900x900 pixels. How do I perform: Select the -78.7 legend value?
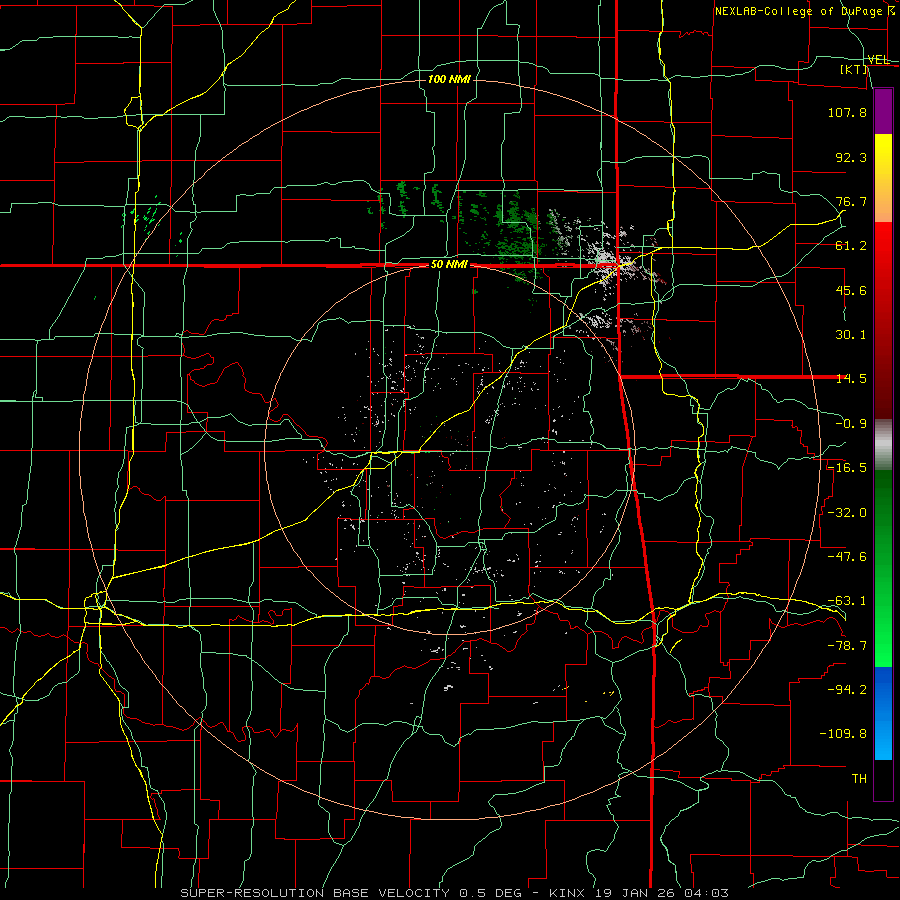click(847, 646)
